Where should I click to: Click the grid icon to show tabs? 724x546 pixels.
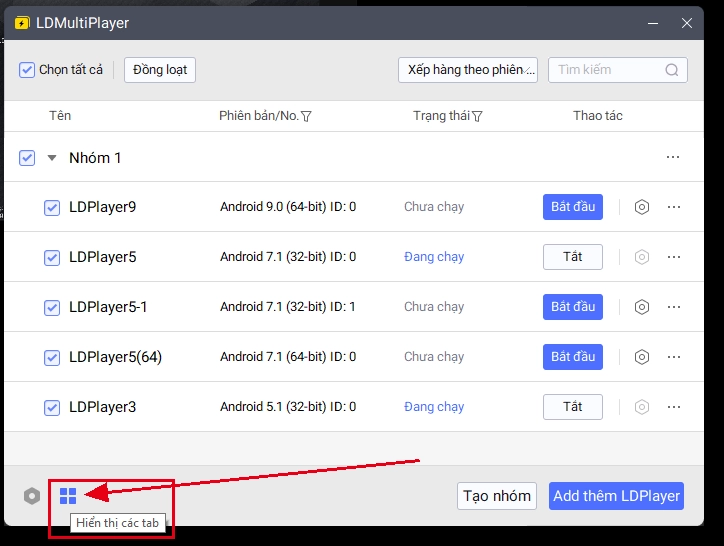click(x=68, y=496)
